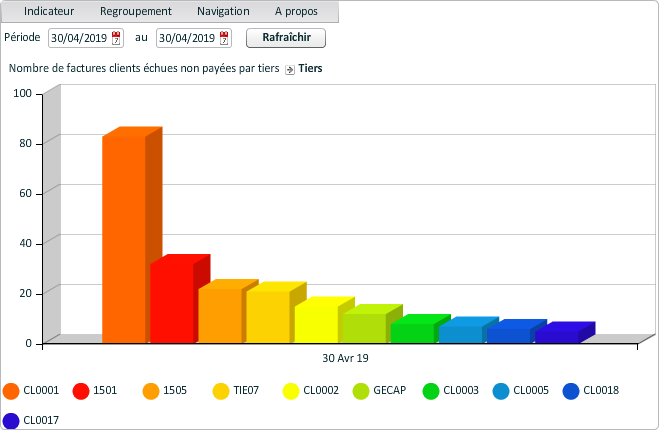The image size is (659, 430).
Task: Click the orange CL0001 legend swatch
Action: [x=11, y=391]
